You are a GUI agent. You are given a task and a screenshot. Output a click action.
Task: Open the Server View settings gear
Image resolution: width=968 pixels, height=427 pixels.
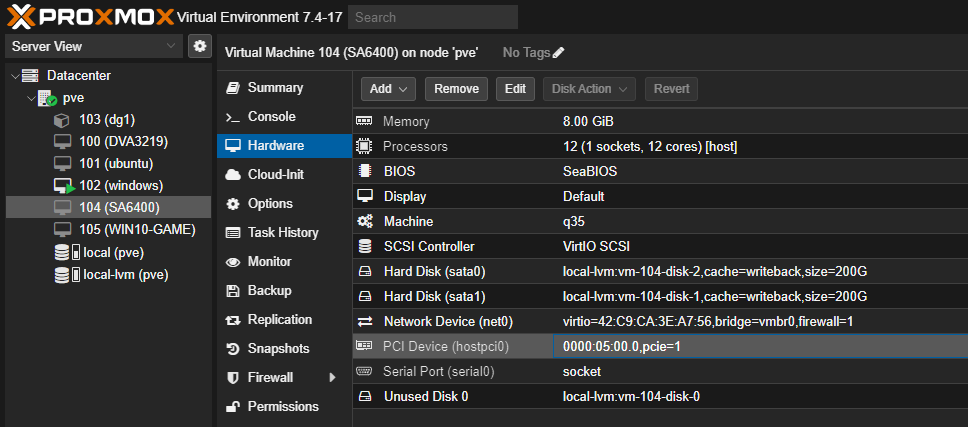199,46
